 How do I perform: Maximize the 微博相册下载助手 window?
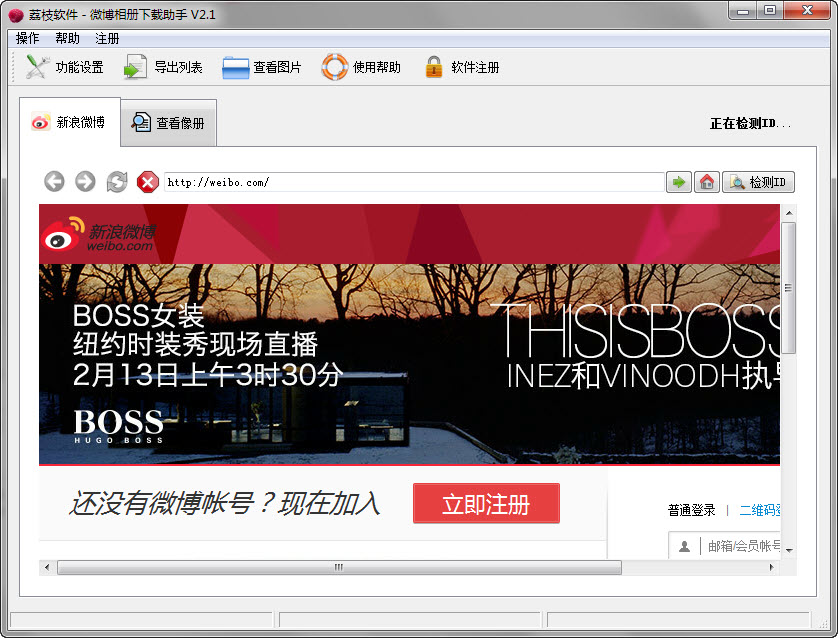[770, 10]
